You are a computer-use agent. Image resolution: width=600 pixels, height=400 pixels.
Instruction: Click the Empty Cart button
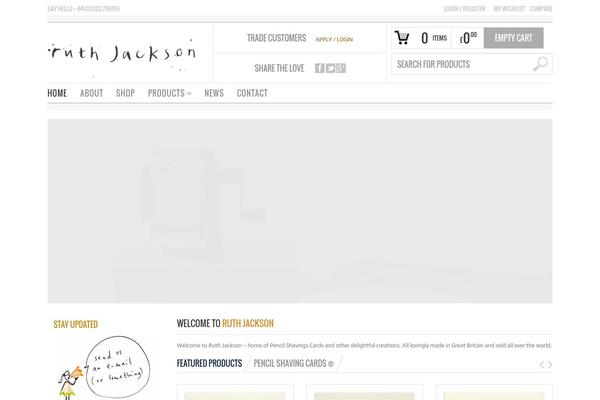514,38
